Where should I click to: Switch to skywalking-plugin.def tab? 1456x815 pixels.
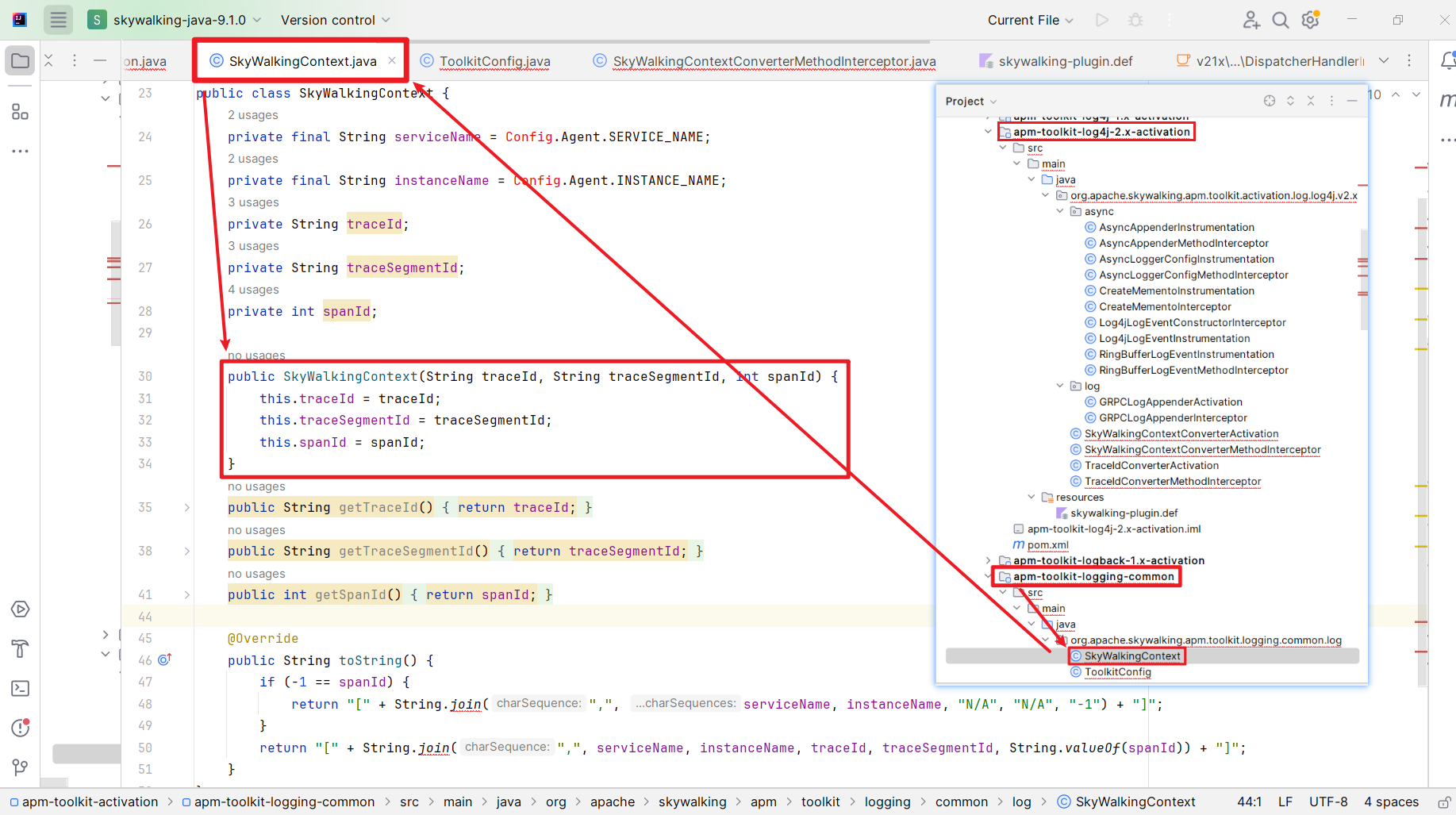coord(1055,61)
